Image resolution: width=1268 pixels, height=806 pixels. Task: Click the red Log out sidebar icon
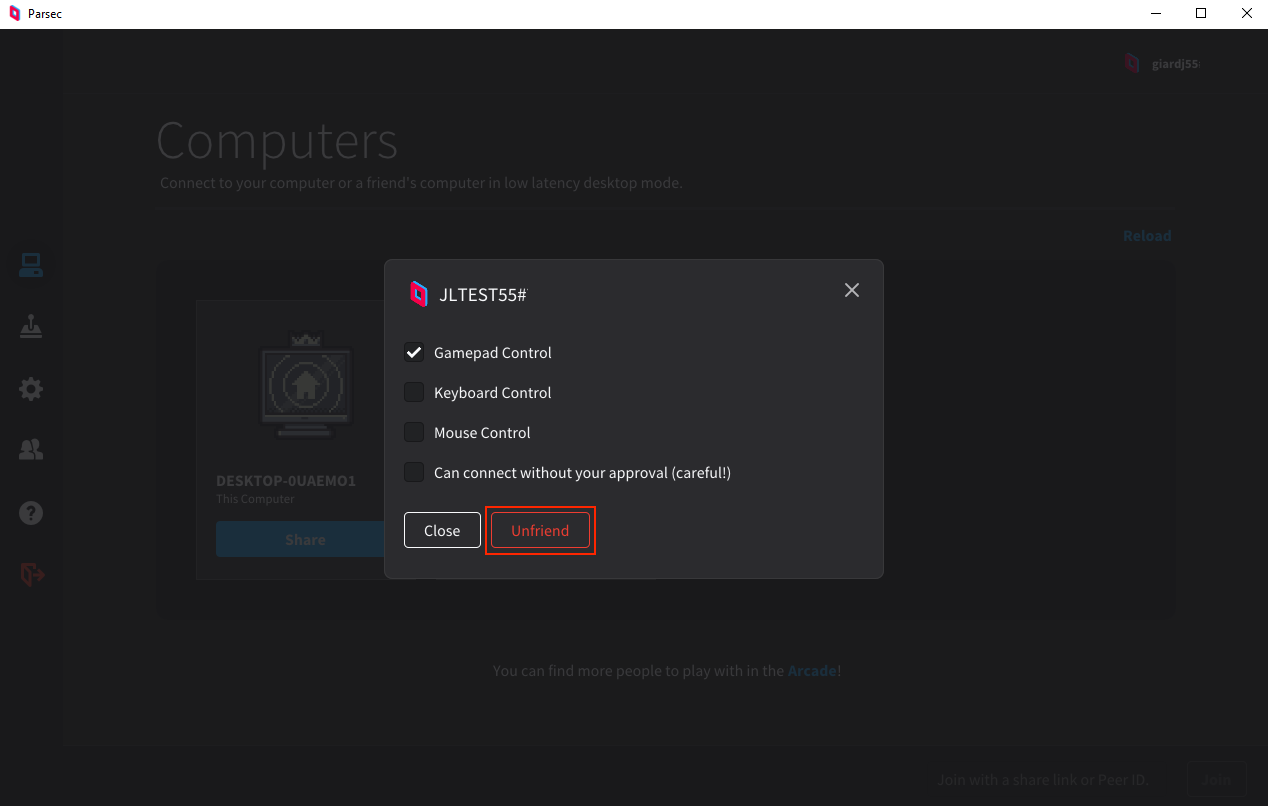pos(32,574)
